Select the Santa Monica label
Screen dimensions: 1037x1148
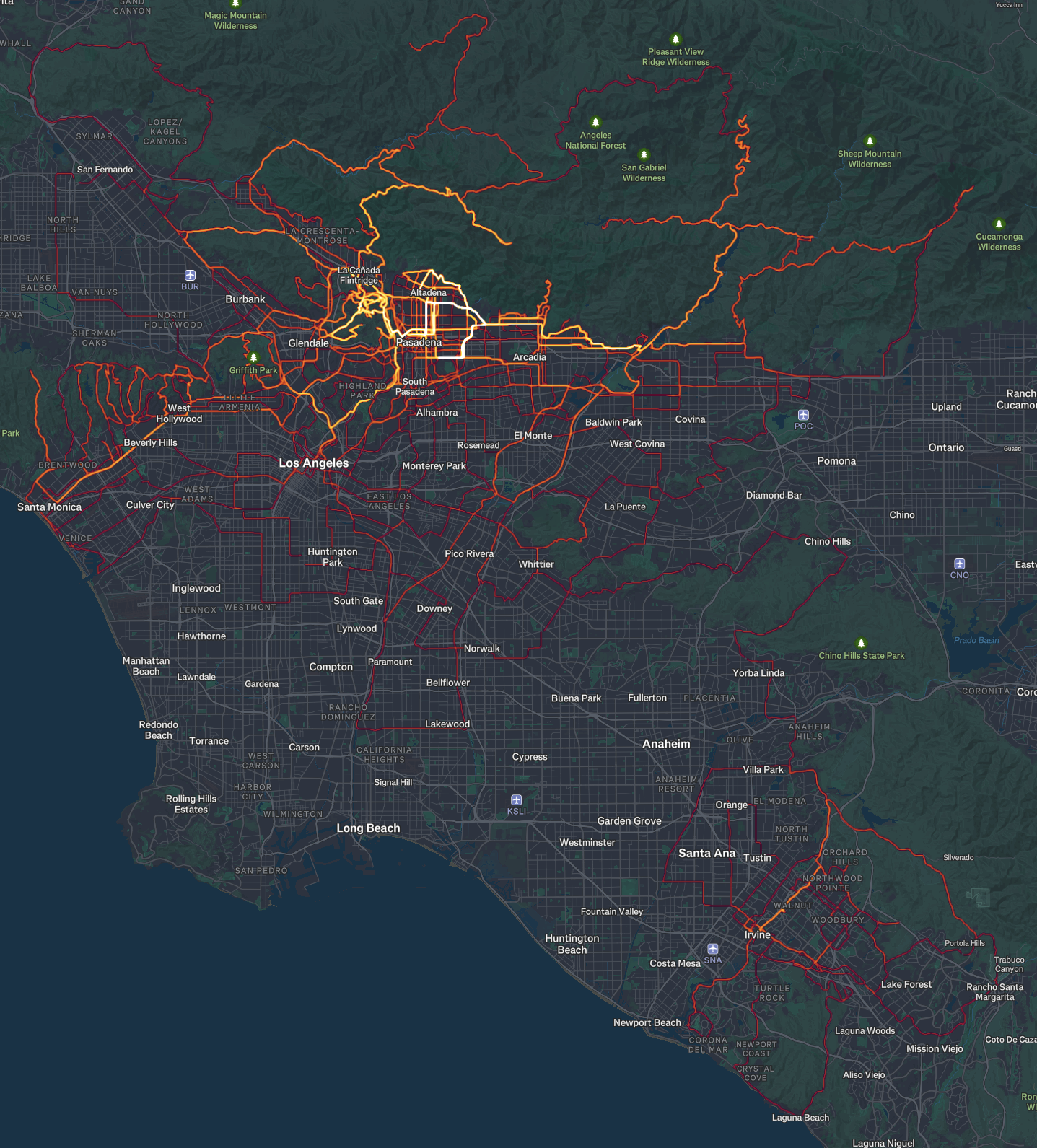click(x=49, y=507)
